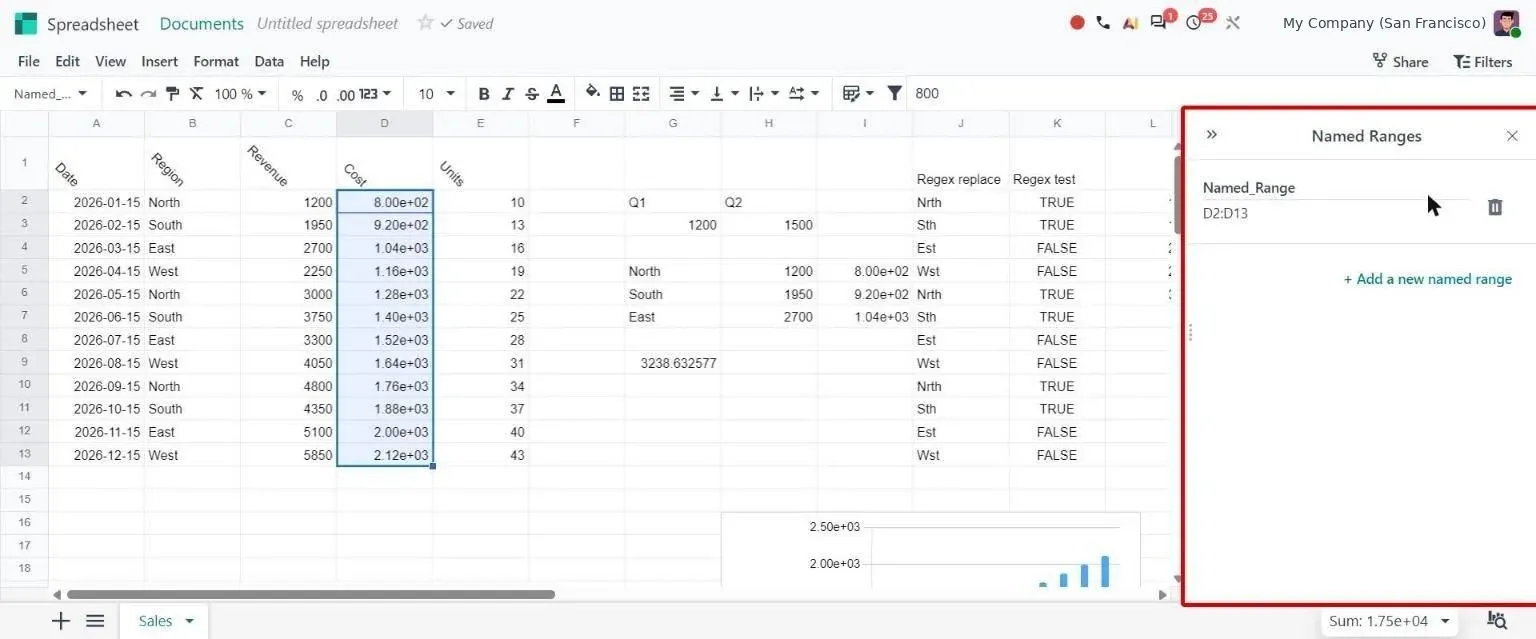Screen dimensions: 1536x639
Task: Open the Format menu
Action: 216,61
